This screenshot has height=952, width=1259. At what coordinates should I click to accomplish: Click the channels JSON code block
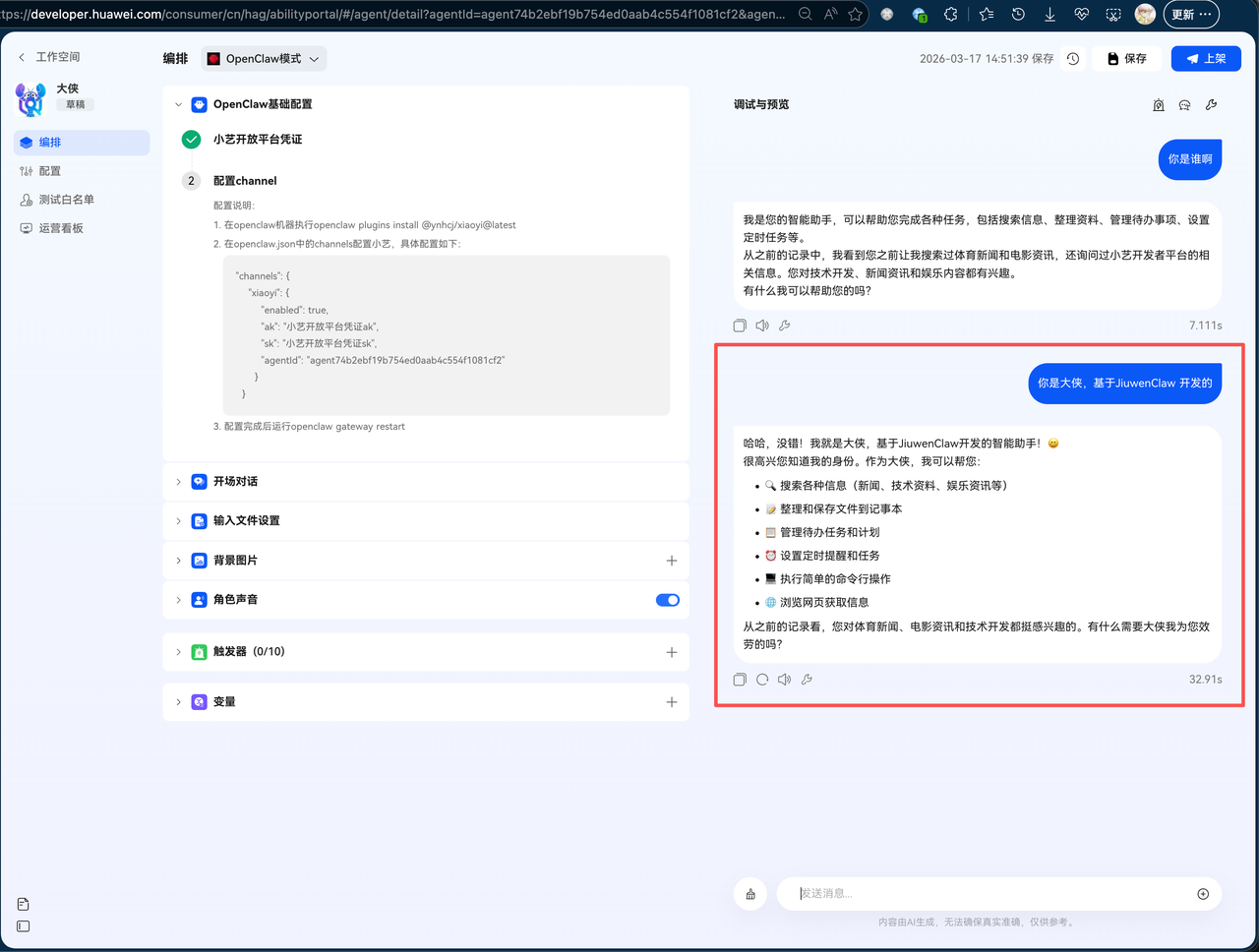pyautogui.click(x=447, y=335)
